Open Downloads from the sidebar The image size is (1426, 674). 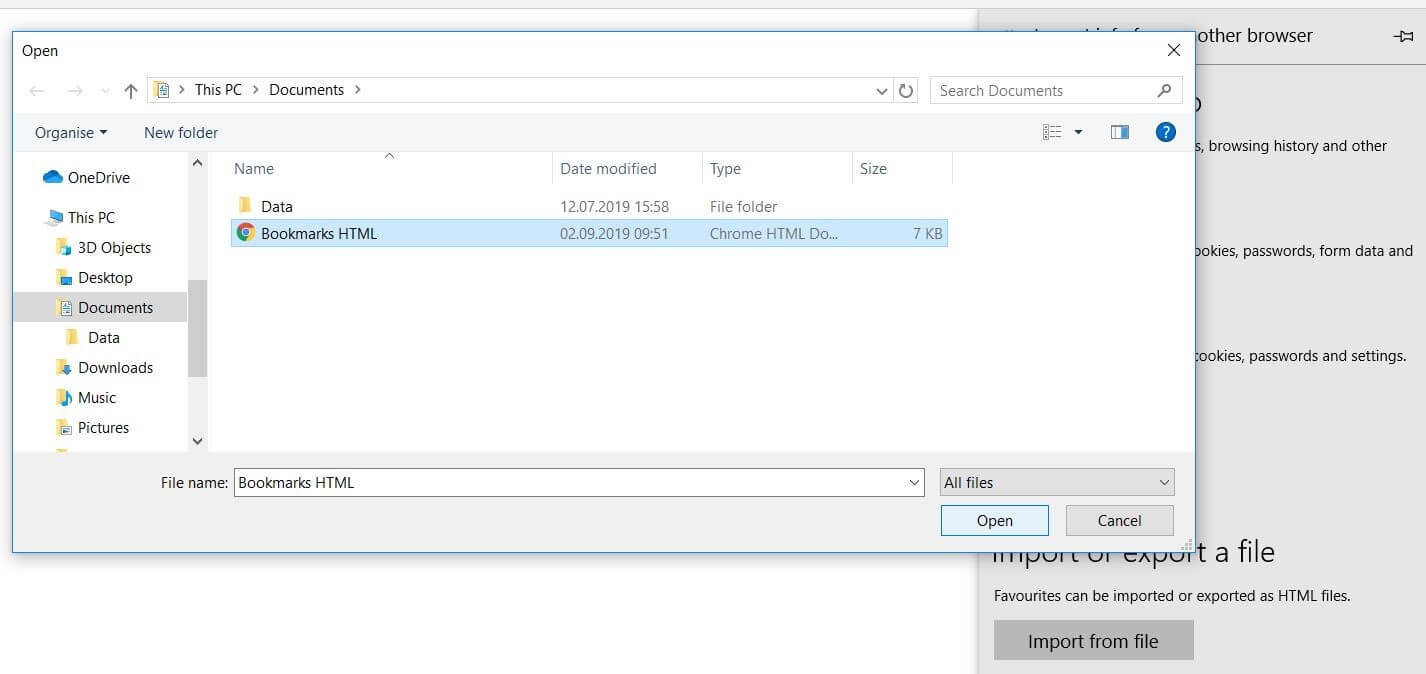(x=114, y=367)
